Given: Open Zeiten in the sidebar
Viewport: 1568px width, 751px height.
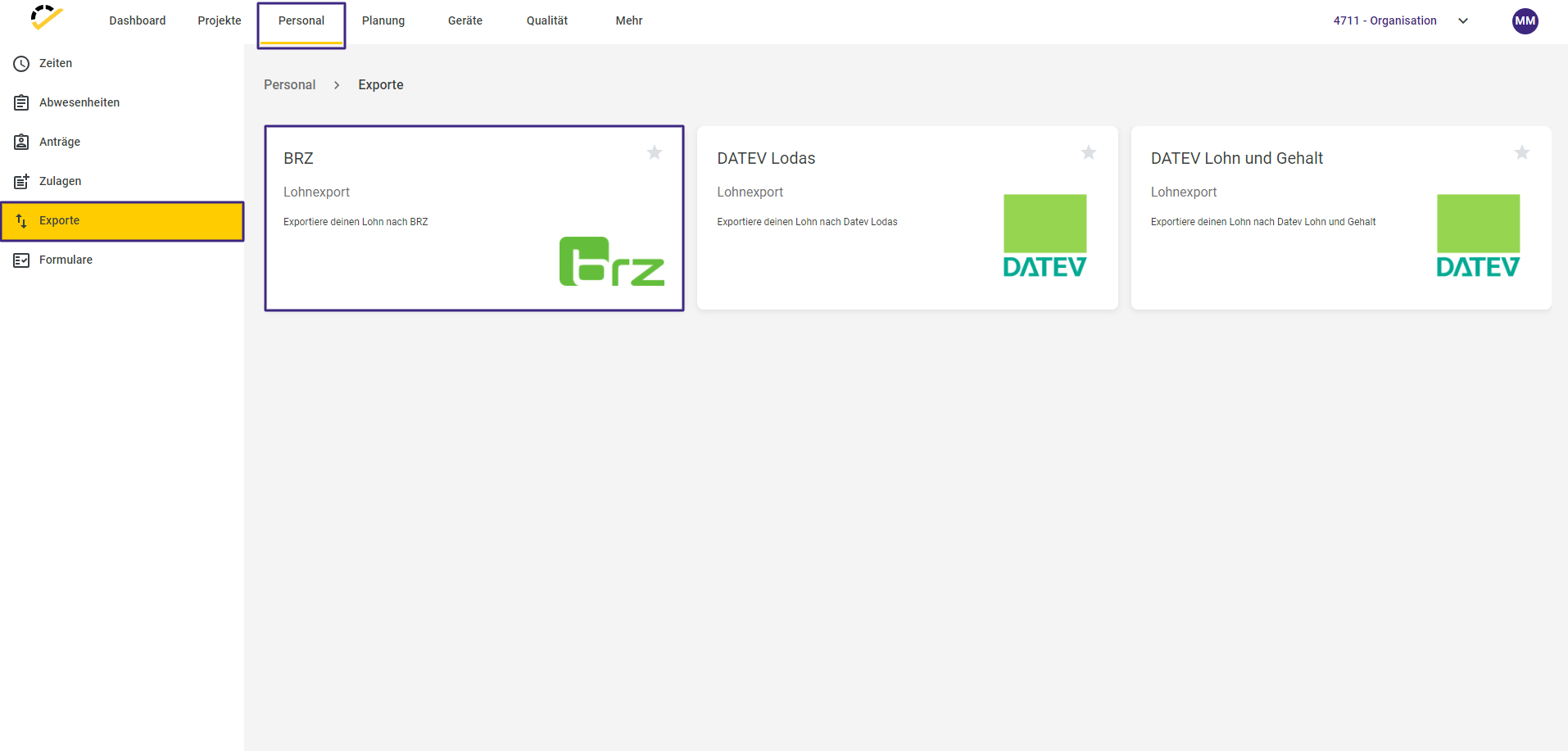Looking at the screenshot, I should click(122, 64).
